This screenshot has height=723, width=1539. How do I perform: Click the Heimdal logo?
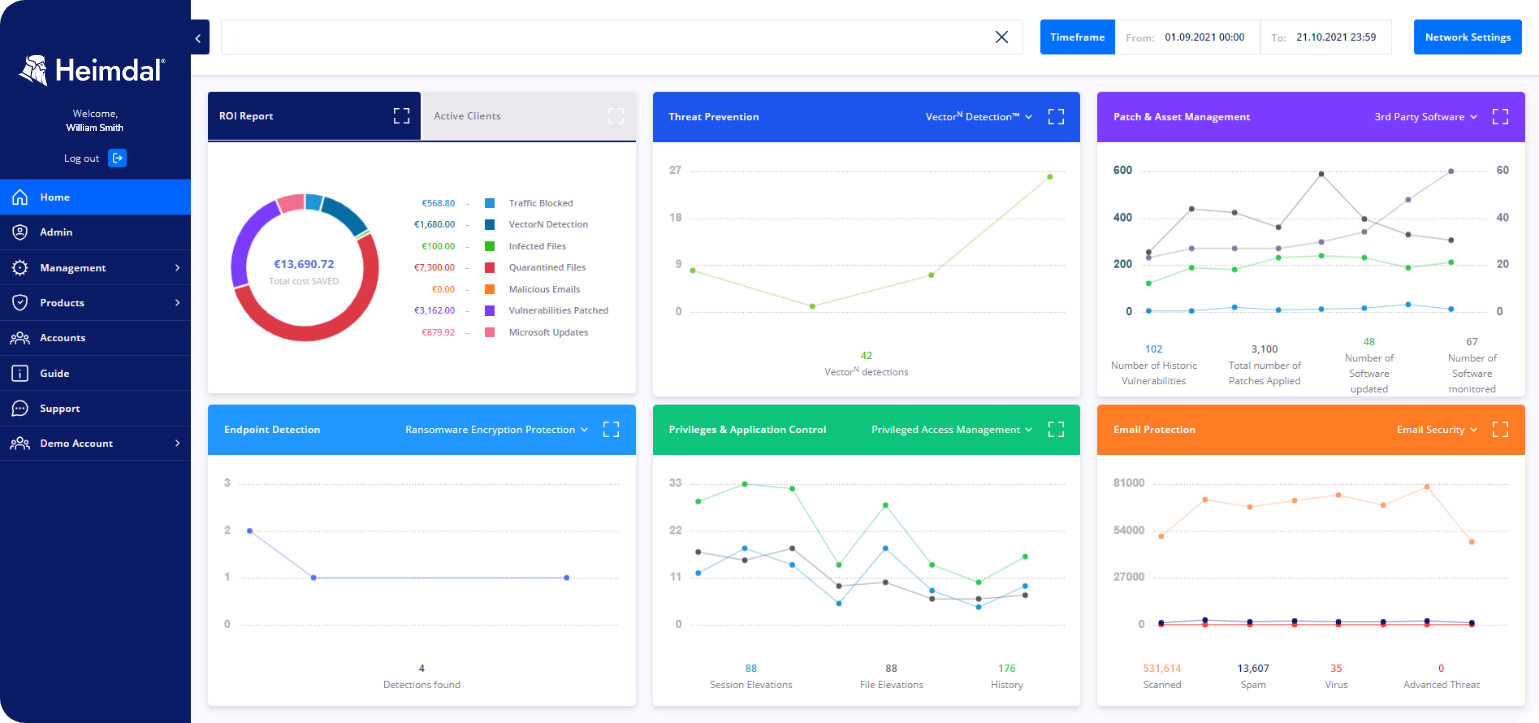click(93, 70)
